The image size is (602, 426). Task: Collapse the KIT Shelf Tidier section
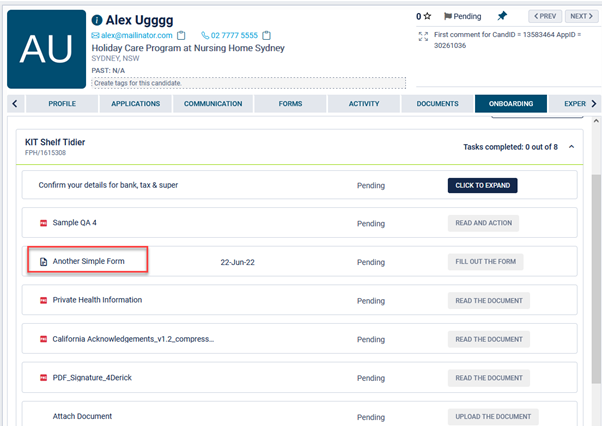[x=572, y=147]
